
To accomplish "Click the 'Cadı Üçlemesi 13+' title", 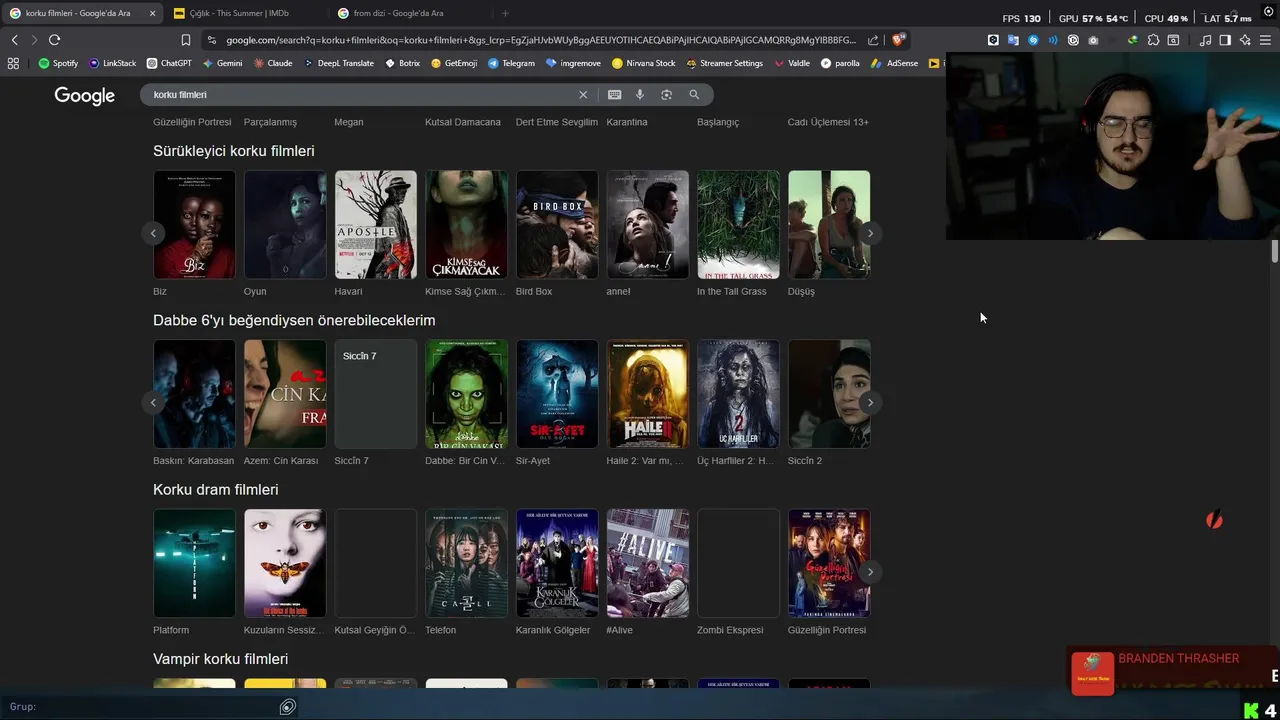I will [x=828, y=122].
